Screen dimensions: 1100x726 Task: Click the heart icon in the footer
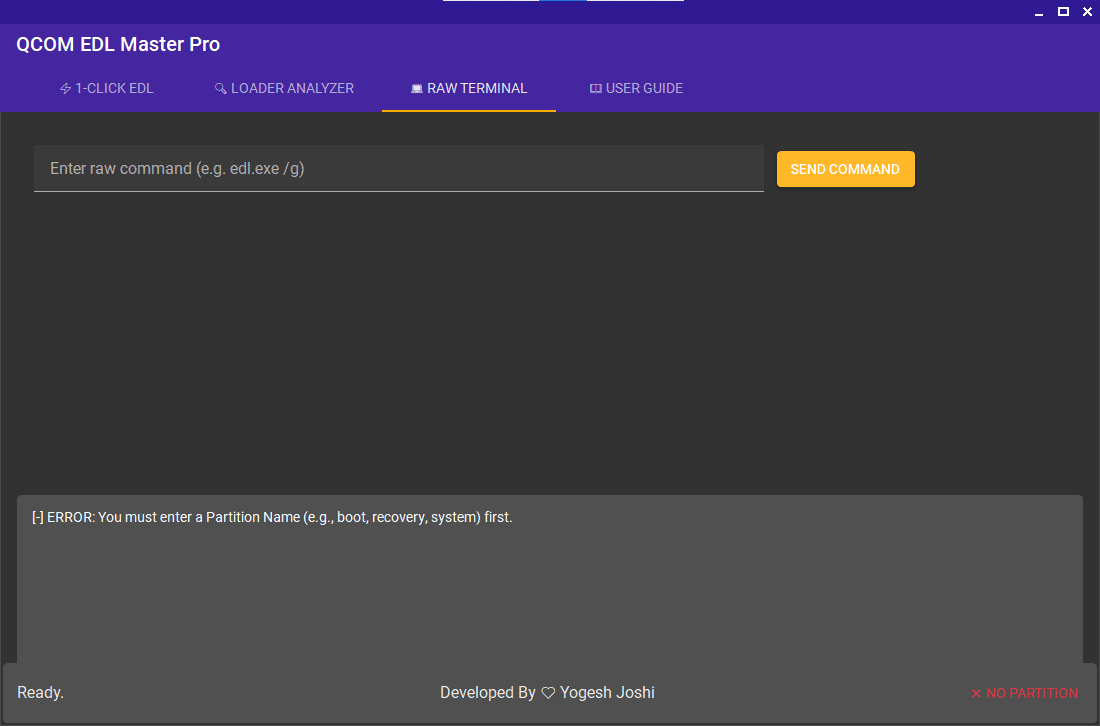tap(548, 693)
